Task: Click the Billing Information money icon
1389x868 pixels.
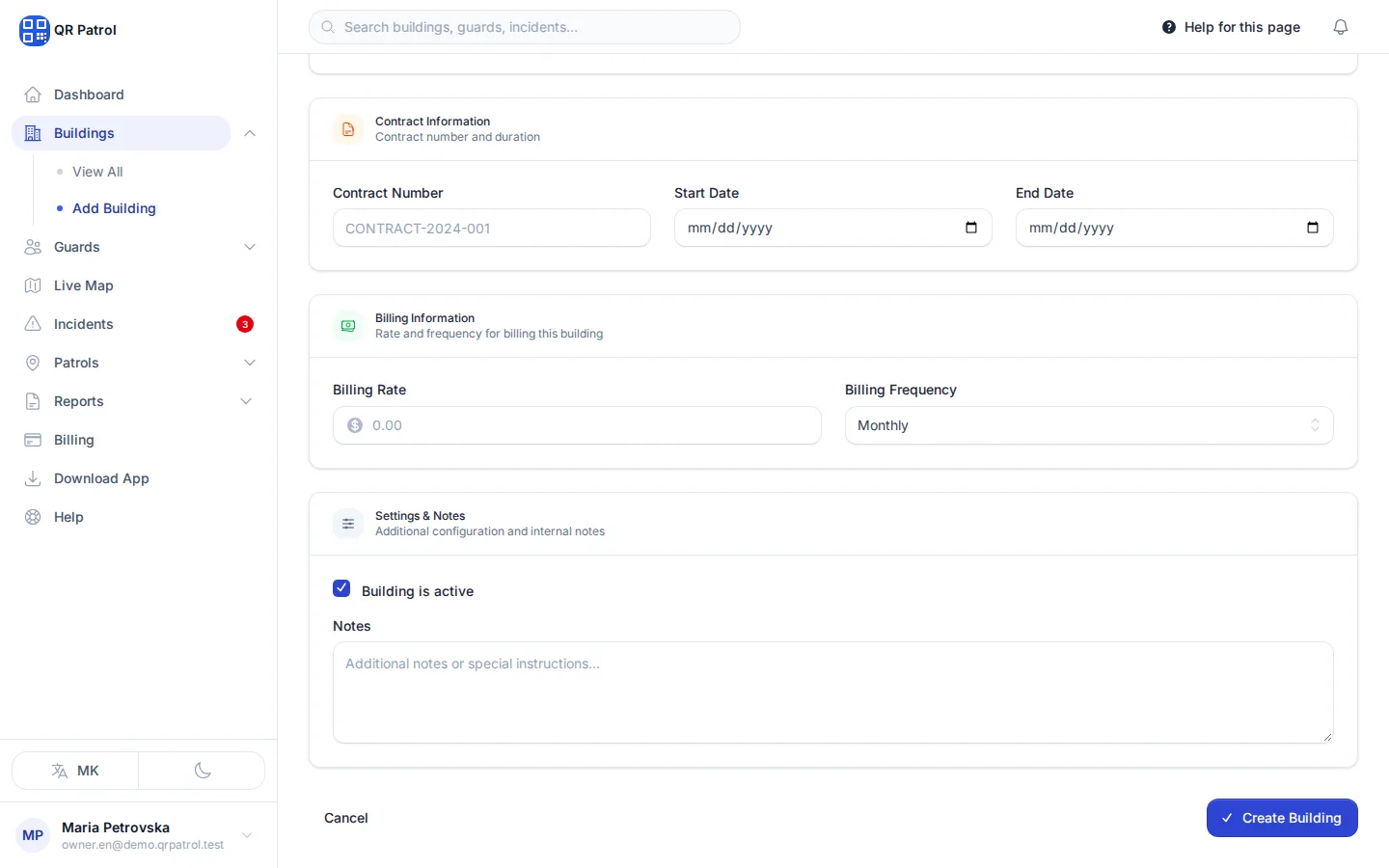Action: [348, 326]
